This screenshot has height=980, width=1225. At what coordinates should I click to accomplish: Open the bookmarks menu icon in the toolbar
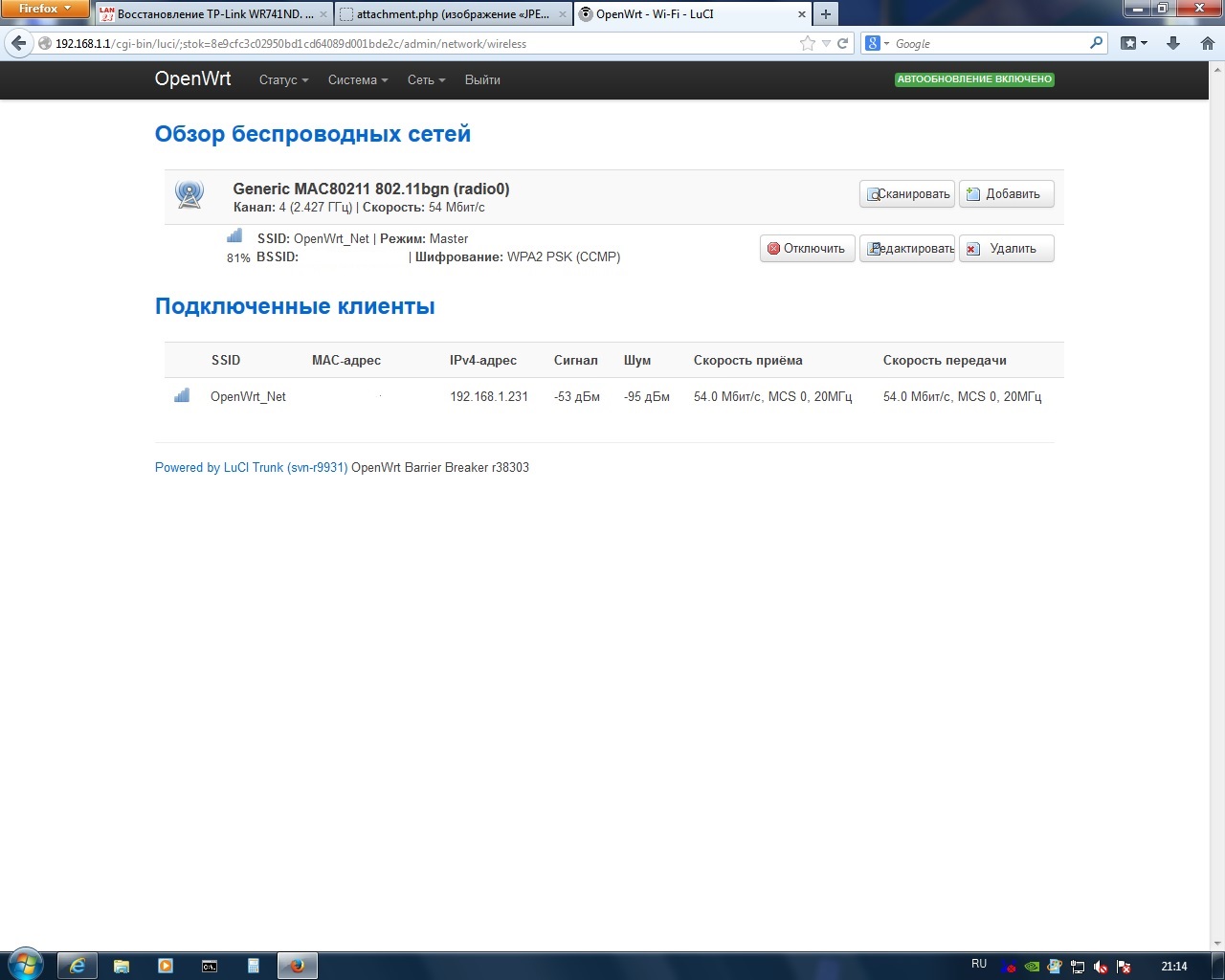1134,43
